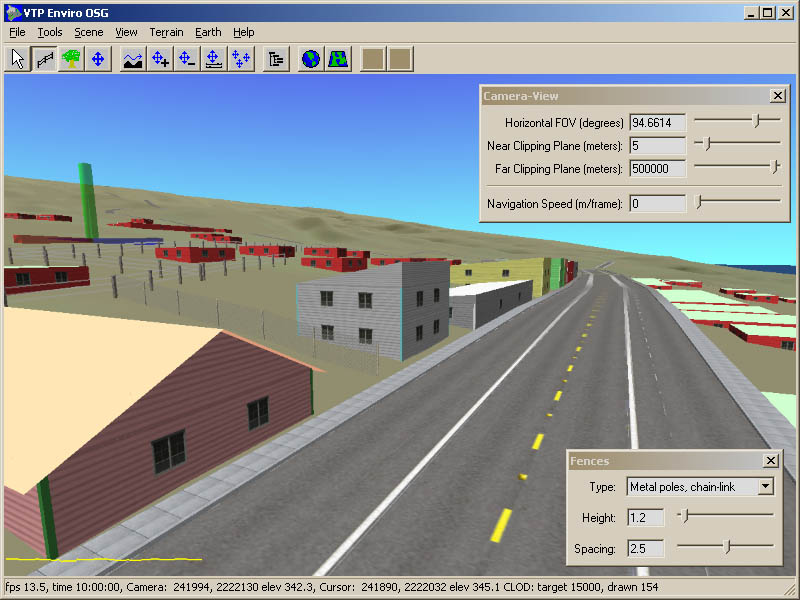This screenshot has width=800, height=600.
Task: Click the Far Clipping Plane value field
Action: [658, 169]
